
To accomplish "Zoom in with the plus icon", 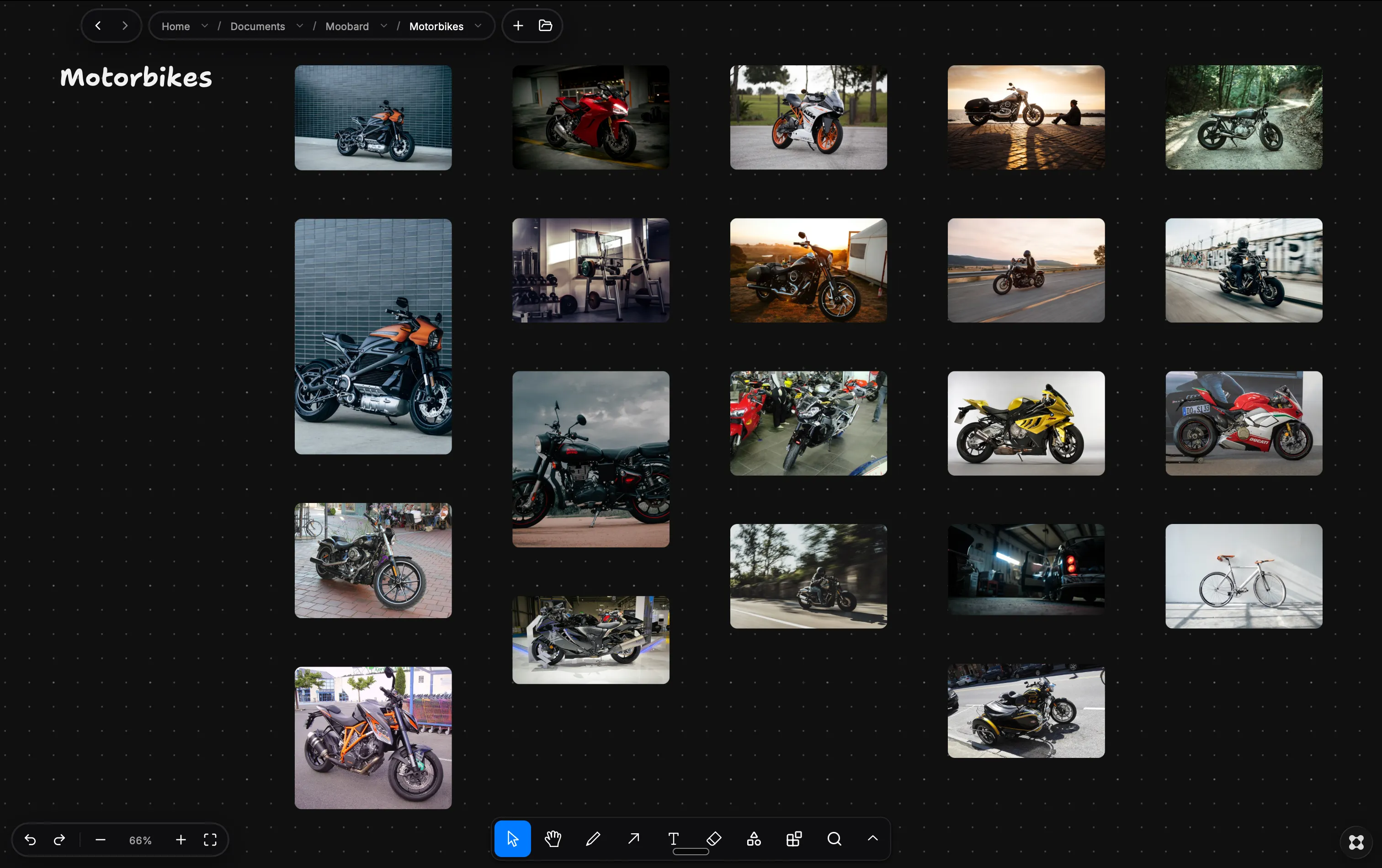I will click(181, 840).
